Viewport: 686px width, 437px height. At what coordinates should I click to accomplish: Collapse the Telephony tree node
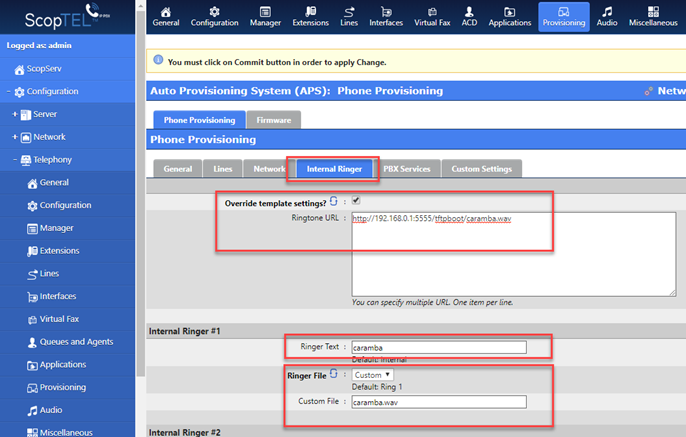coord(15,160)
